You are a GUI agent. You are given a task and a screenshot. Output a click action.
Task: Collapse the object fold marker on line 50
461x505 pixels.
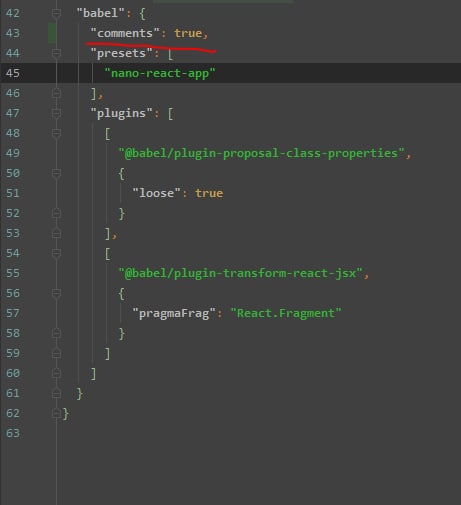(56, 173)
